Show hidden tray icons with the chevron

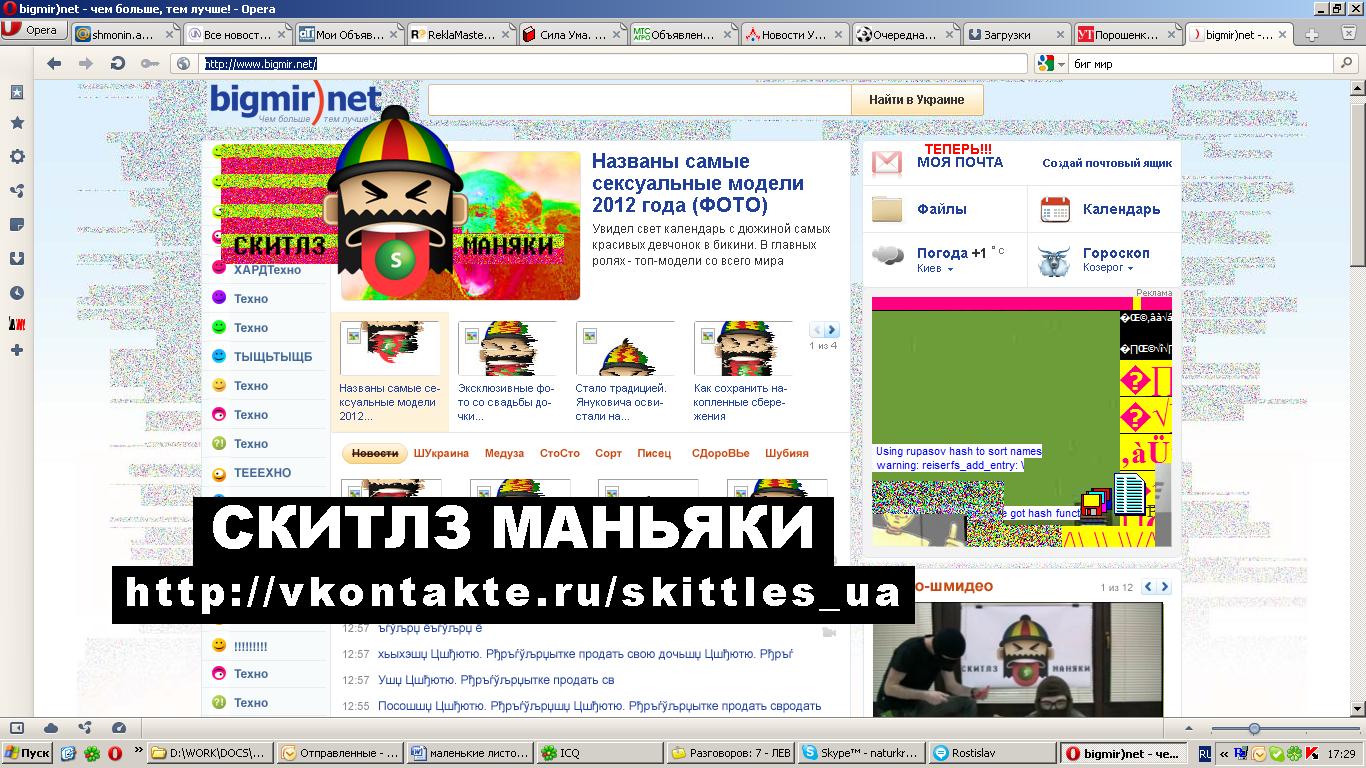point(1225,753)
